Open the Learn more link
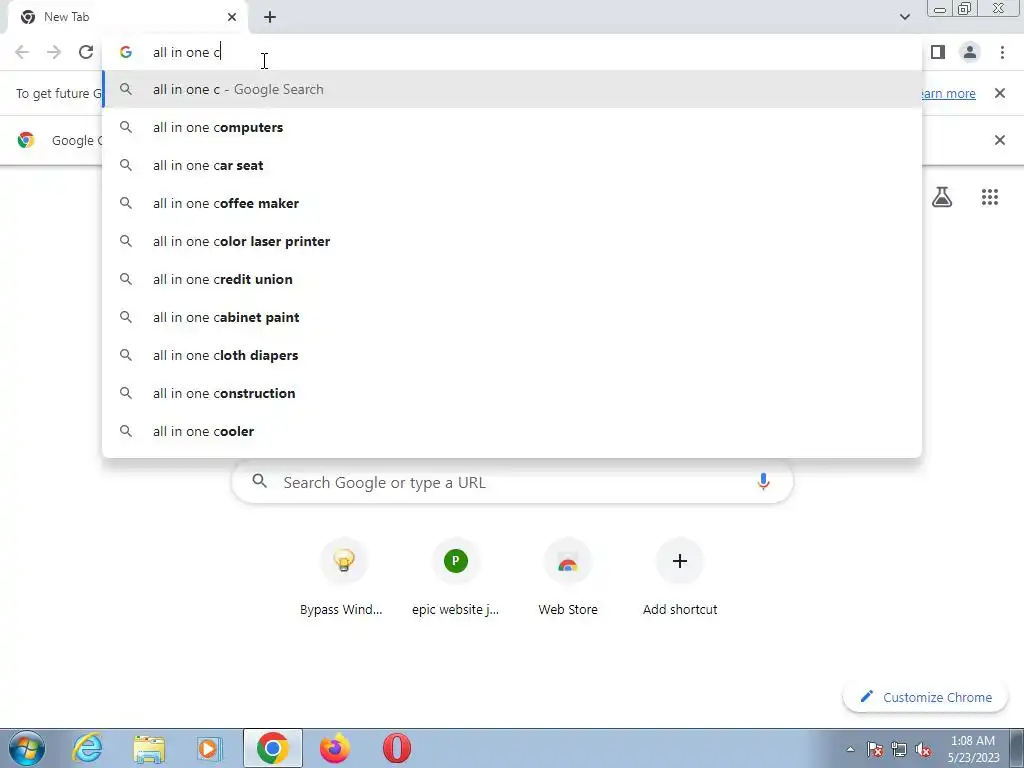 coord(948,93)
